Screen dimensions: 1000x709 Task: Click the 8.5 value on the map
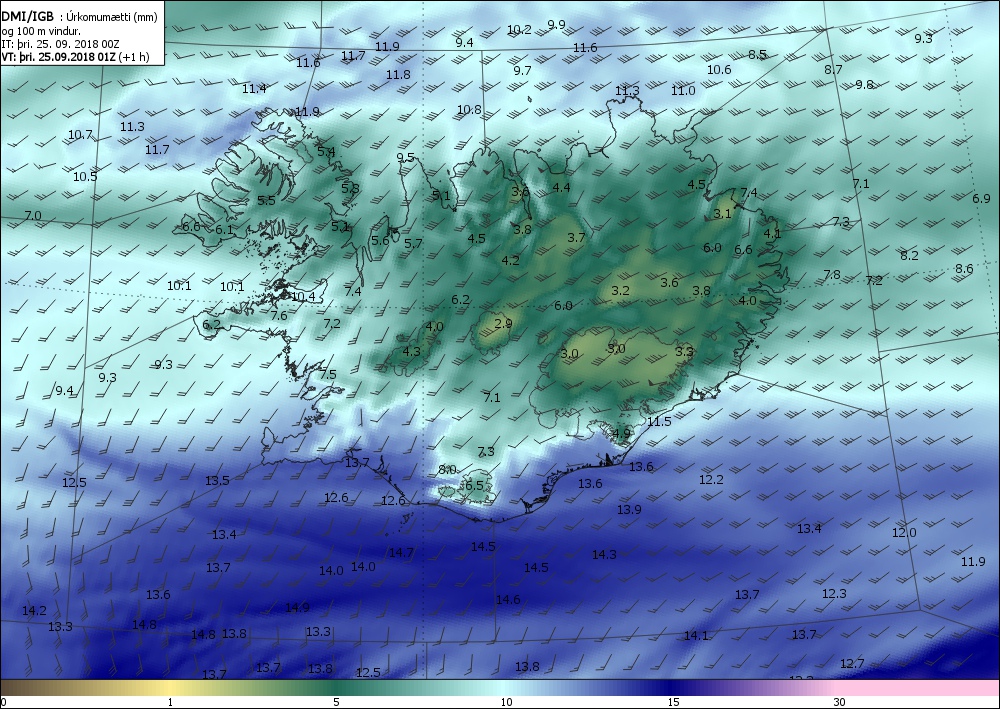[757, 54]
